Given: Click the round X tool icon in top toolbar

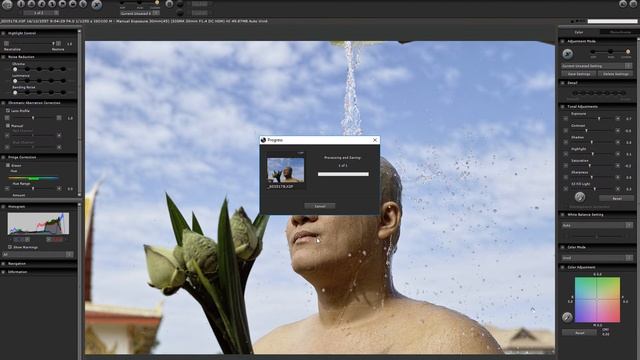Looking at the screenshot, I should 96,4.
